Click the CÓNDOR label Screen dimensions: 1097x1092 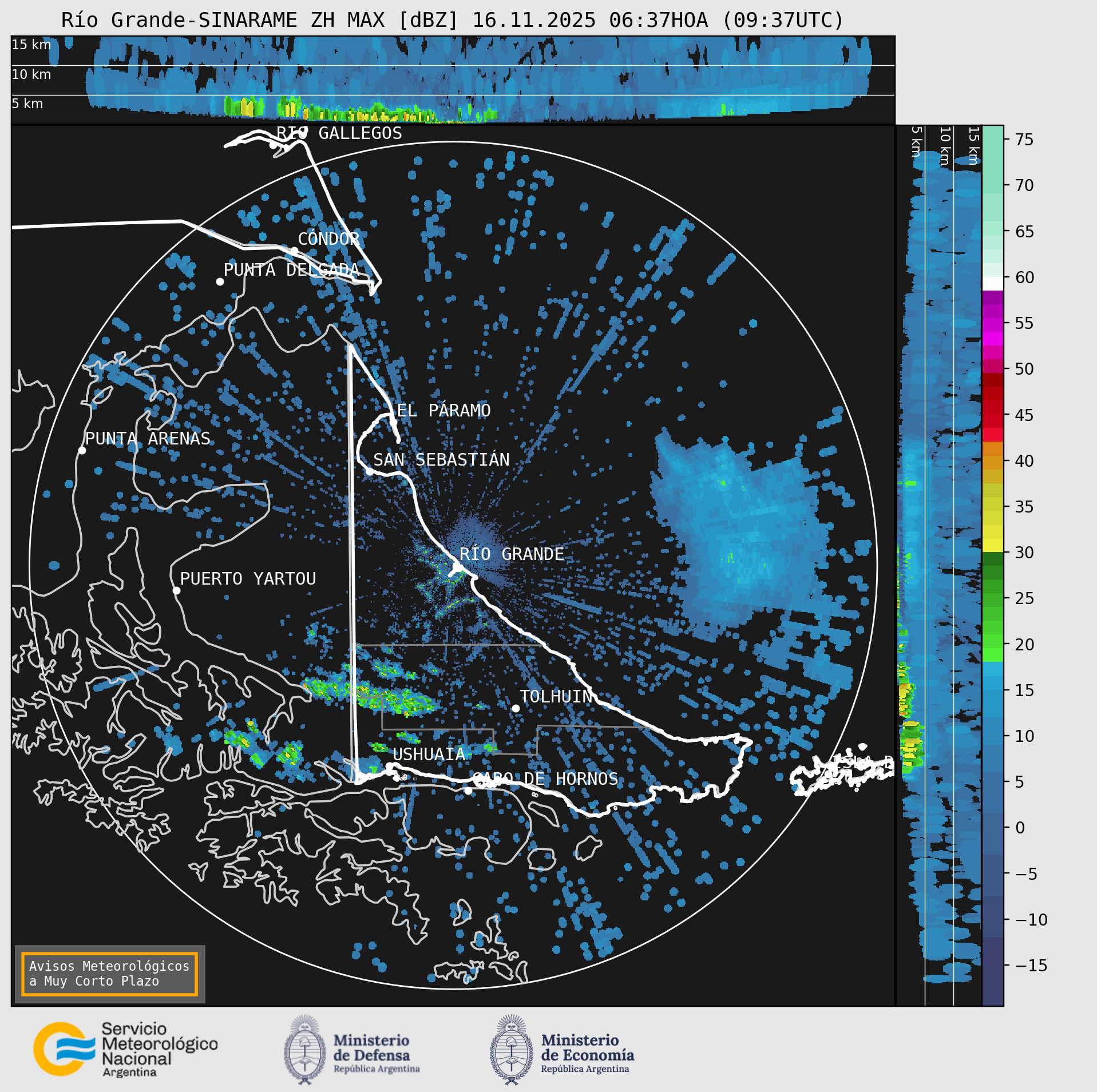[328, 239]
